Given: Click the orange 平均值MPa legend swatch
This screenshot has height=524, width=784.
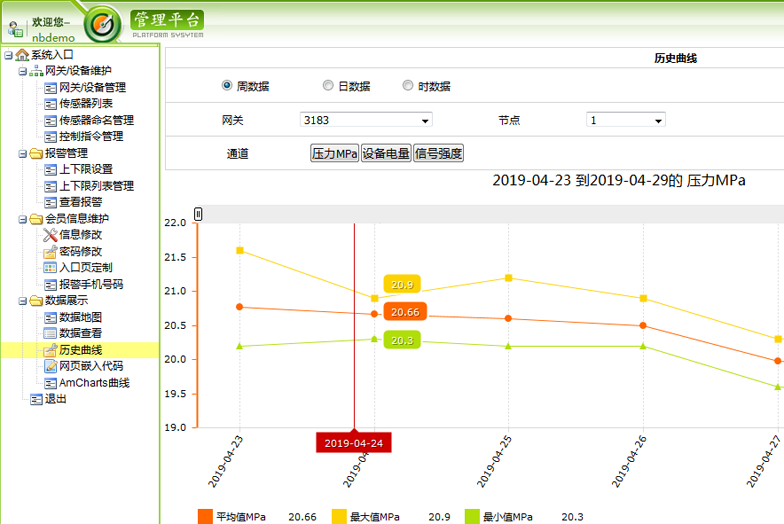Looking at the screenshot, I should [205, 516].
